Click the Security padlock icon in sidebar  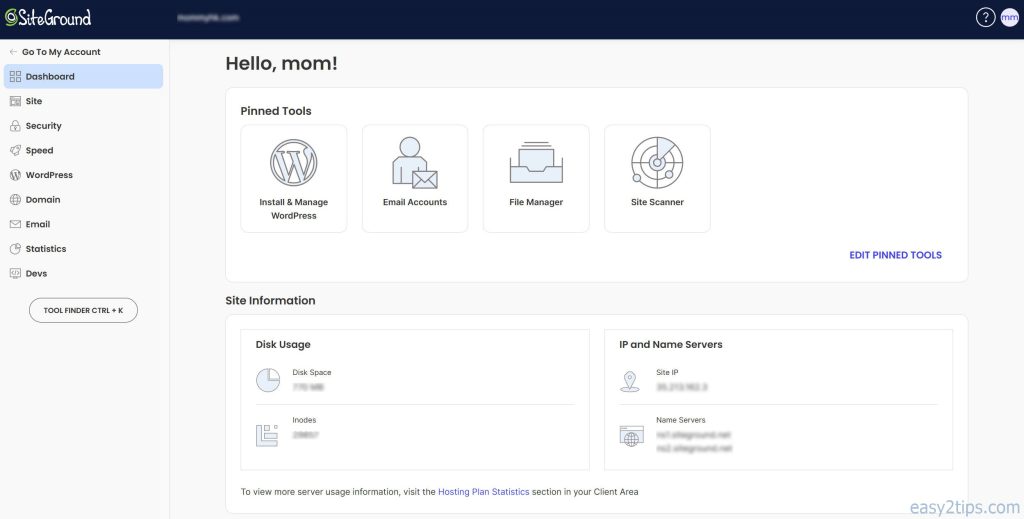15,126
